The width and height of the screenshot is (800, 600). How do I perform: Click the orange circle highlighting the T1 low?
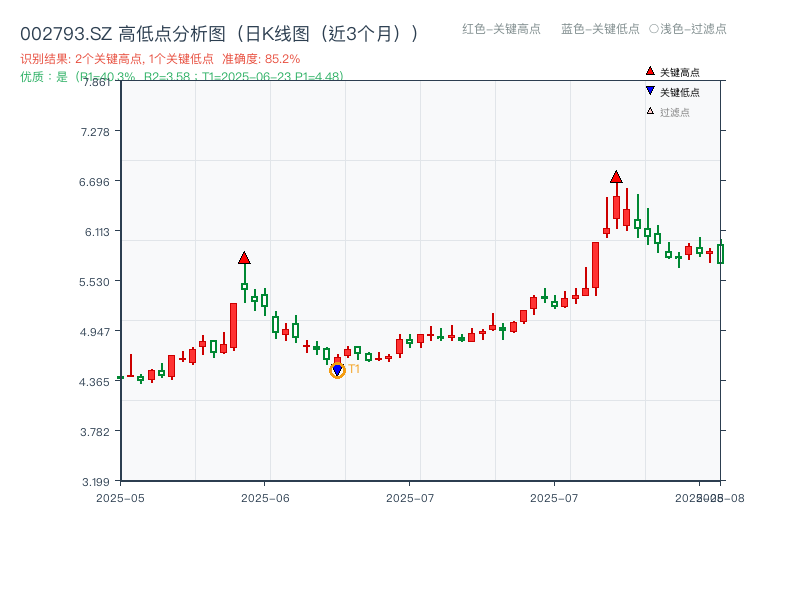[x=337, y=370]
